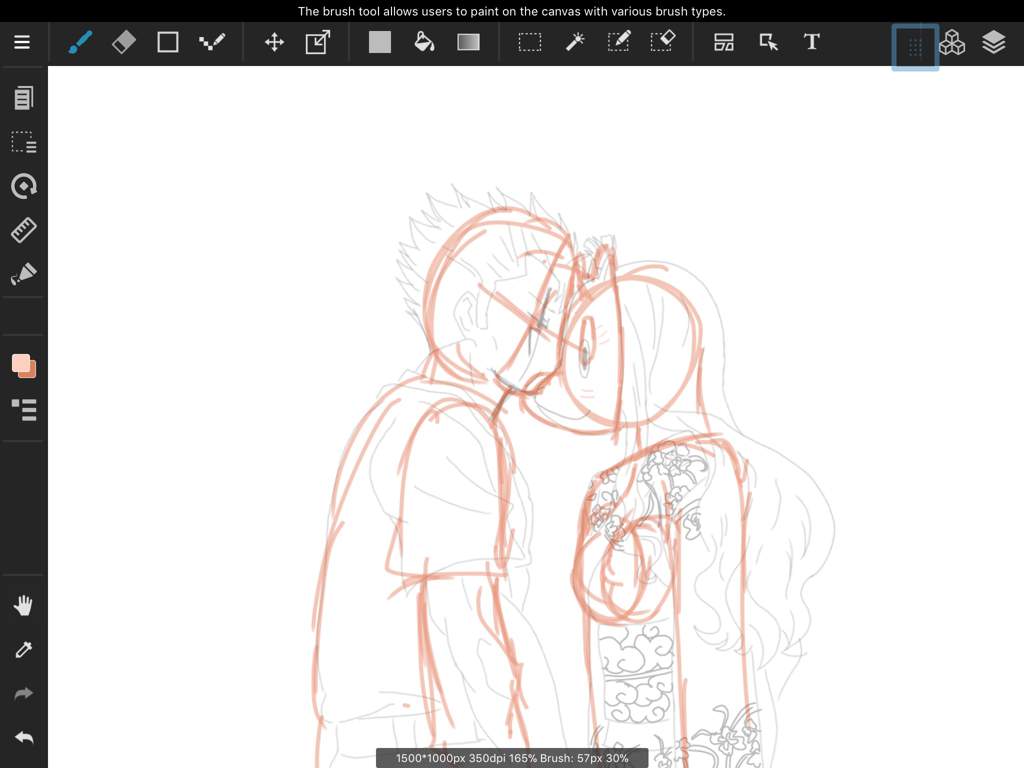Click the Undo arrow
Screen dimensions: 1024x768
pos(24,737)
